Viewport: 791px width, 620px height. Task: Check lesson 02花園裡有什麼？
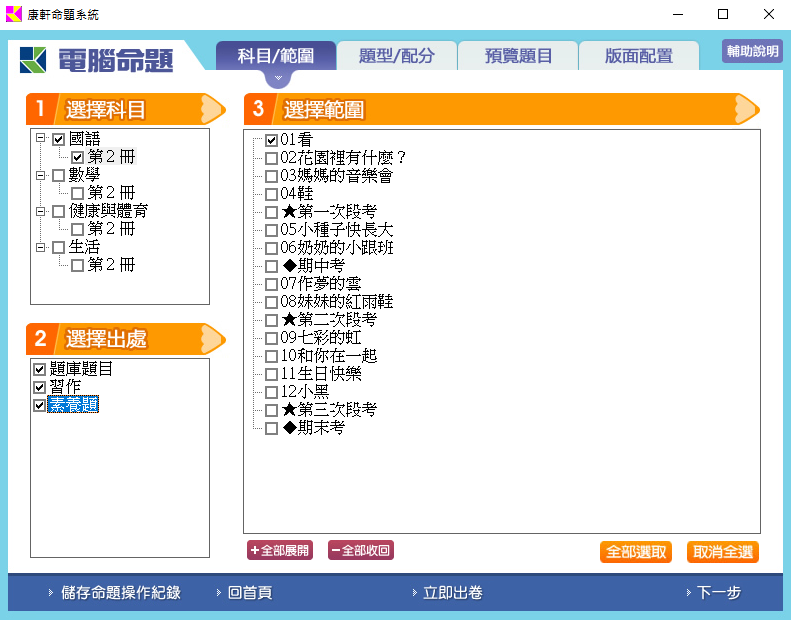point(271,158)
